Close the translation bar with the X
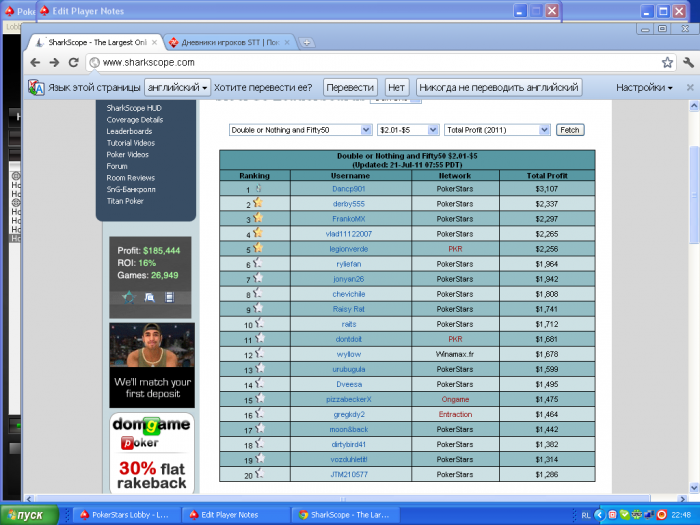This screenshot has width=700, height=525. pos(690,88)
